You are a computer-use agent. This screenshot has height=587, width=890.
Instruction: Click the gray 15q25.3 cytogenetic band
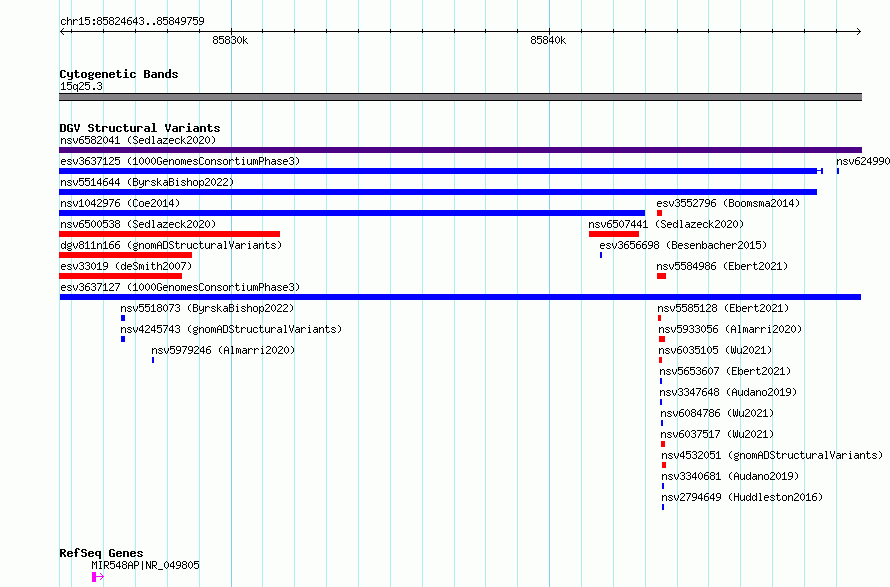tap(460, 97)
